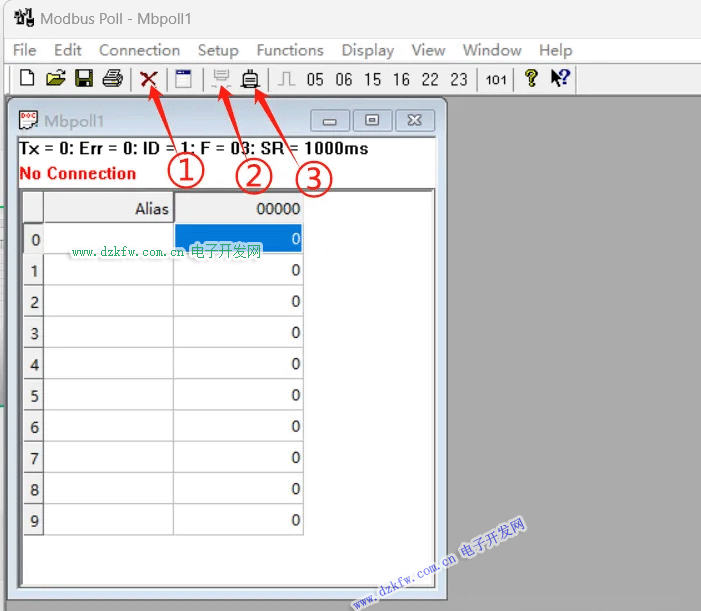
Task: Select the value cell in row 8
Action: [239, 489]
